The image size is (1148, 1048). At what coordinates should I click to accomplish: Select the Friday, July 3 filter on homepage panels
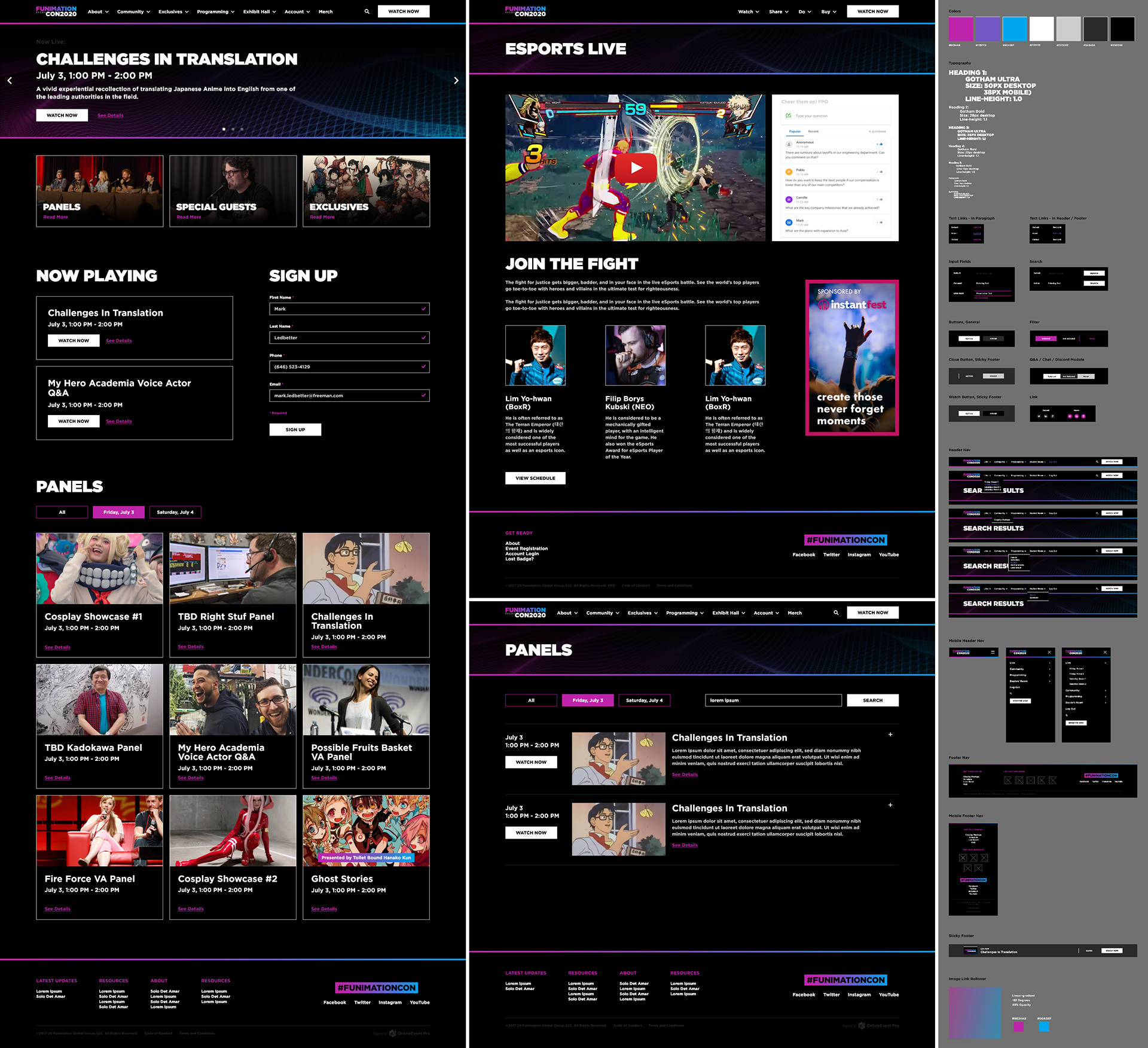coord(118,512)
